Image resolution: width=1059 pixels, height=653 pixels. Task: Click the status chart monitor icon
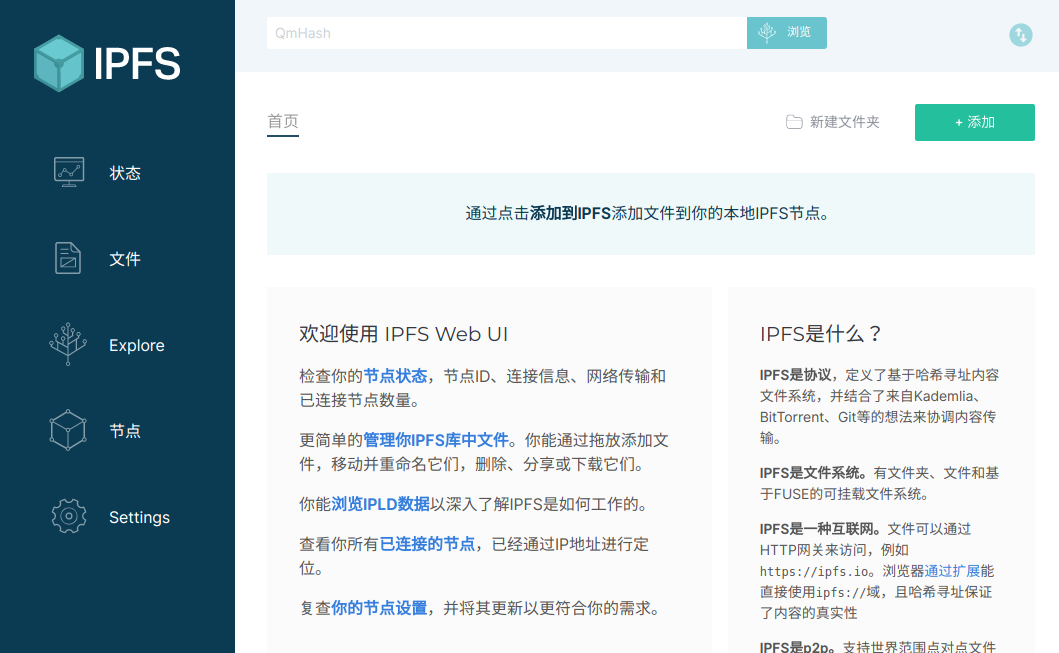tap(69, 172)
